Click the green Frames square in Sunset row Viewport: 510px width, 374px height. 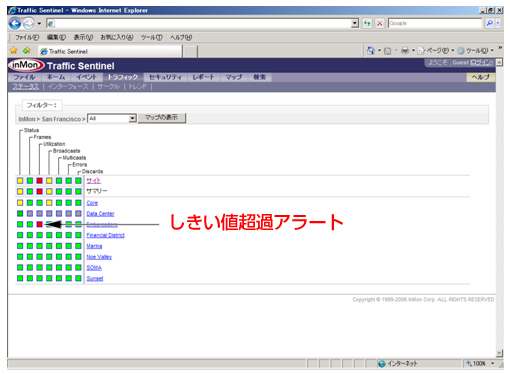click(x=30, y=278)
